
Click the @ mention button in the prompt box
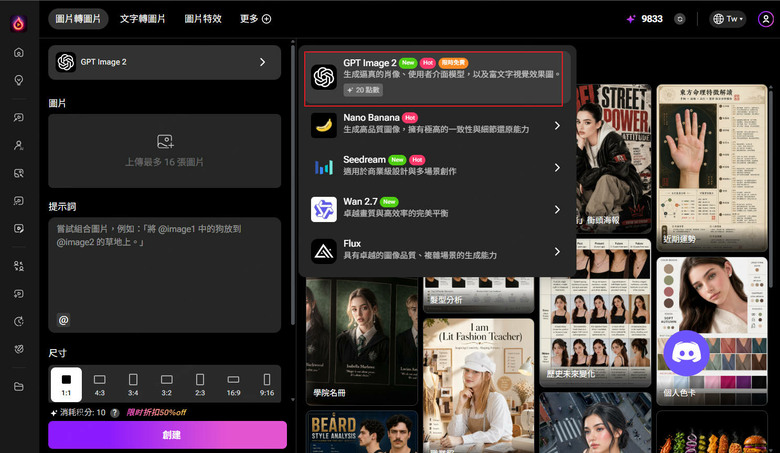(64, 320)
